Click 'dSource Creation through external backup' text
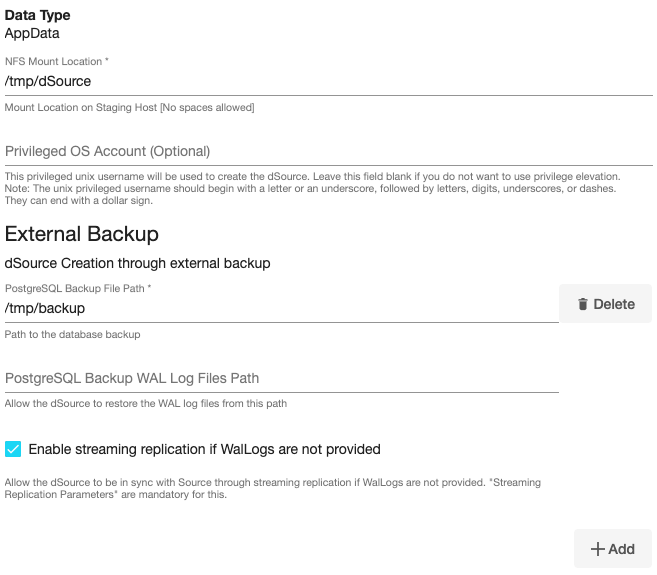The width and height of the screenshot is (657, 575). 138,264
